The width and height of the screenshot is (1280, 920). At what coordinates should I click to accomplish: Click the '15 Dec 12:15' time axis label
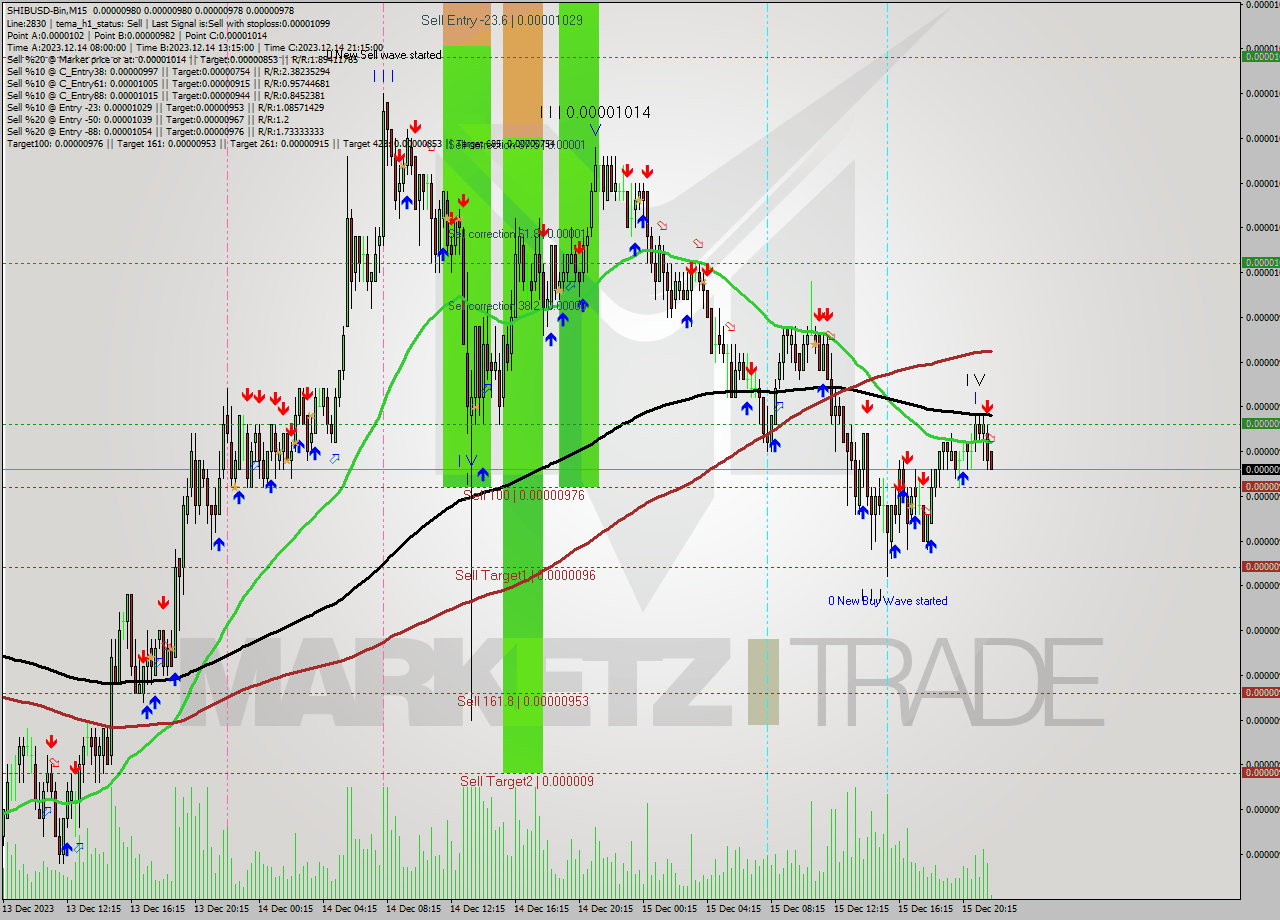tap(861, 909)
